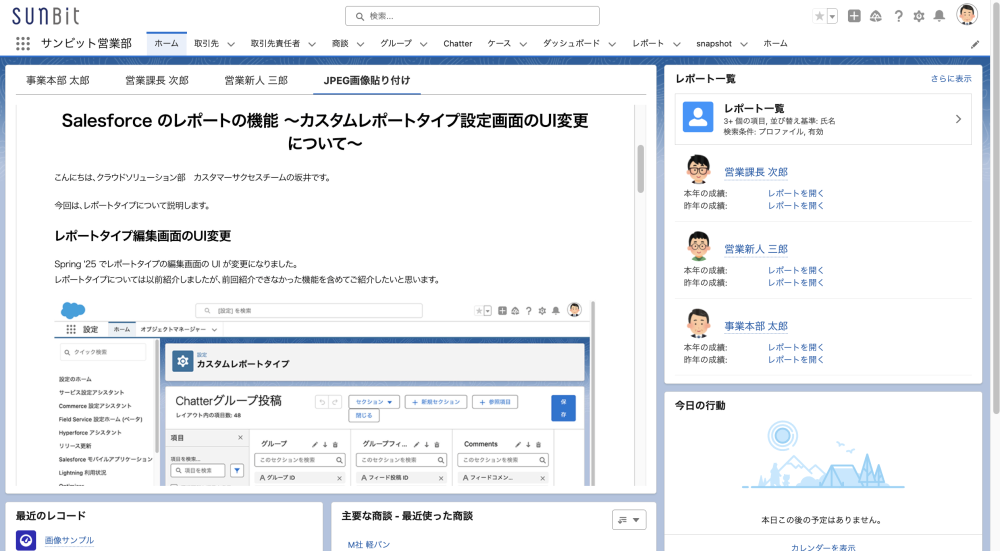The width and height of the screenshot is (1000, 551).
Task: Focus the global search field
Action: point(472,16)
